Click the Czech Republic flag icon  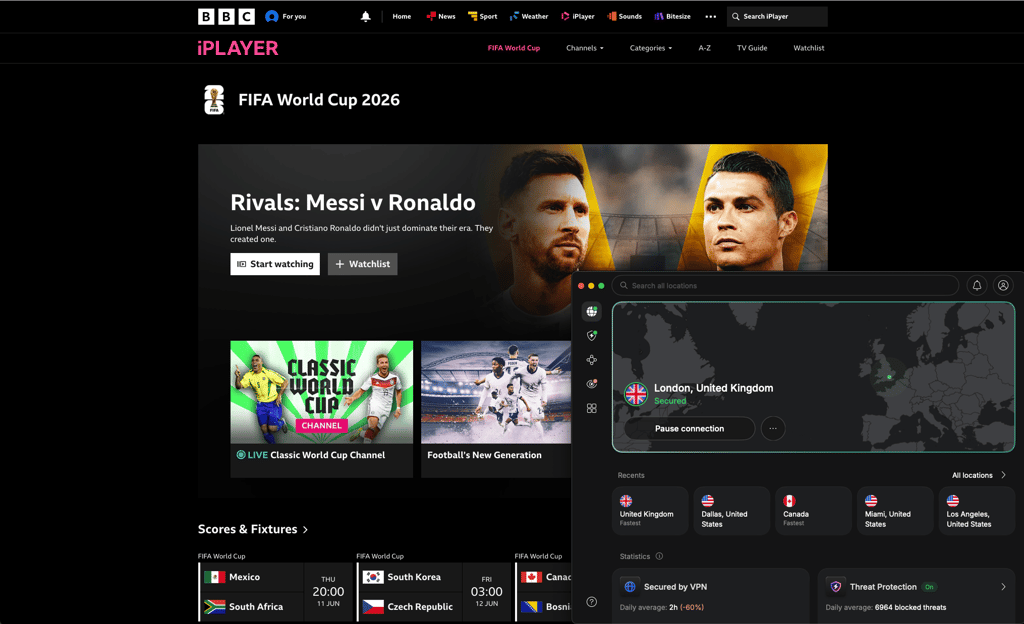[x=374, y=606]
